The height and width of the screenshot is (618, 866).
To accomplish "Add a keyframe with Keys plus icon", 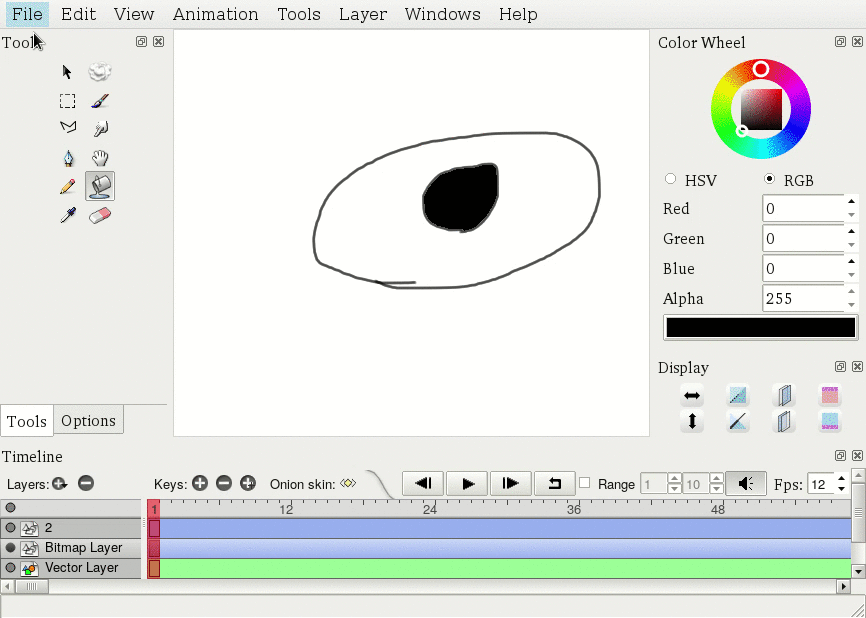I will pos(200,484).
